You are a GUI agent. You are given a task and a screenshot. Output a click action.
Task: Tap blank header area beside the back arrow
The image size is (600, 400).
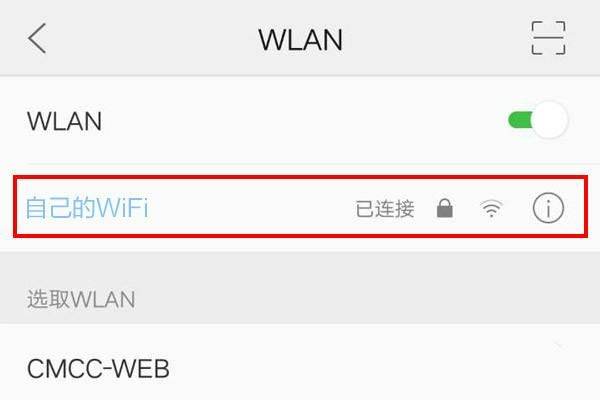[x=149, y=38]
